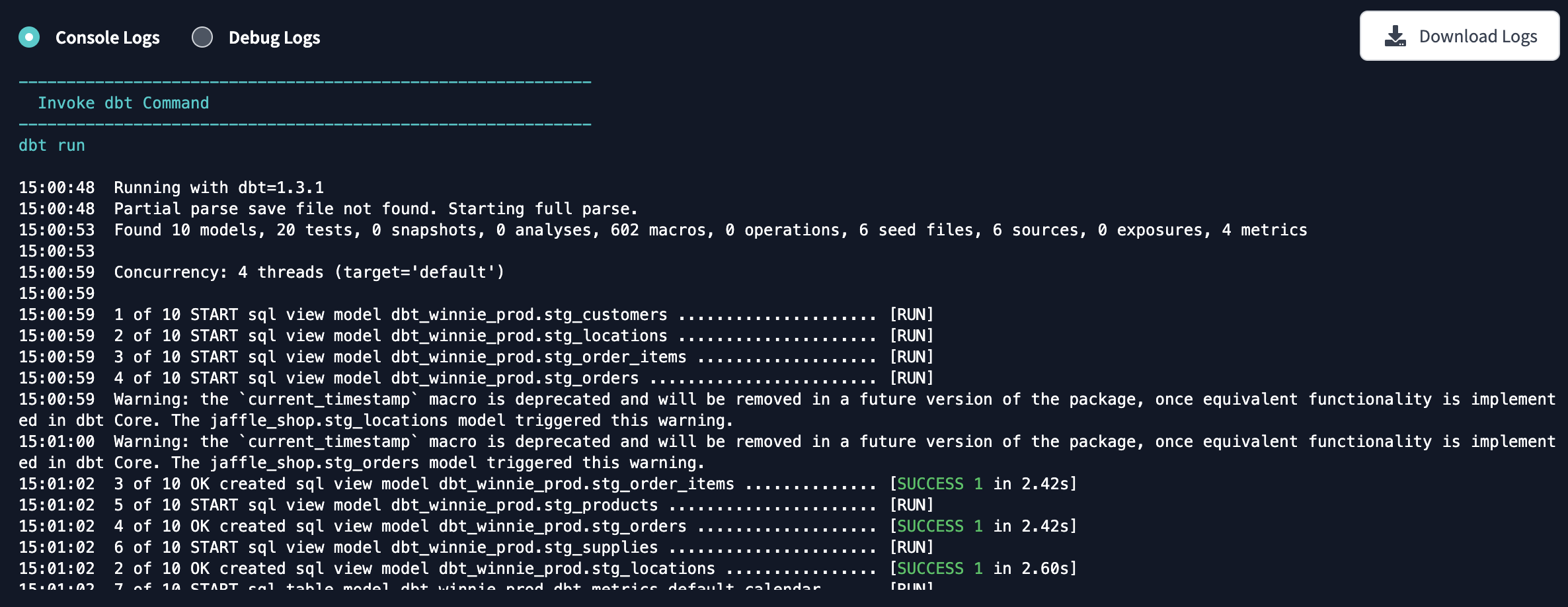
Task: Click the filled Console Logs radio indicator
Action: pyautogui.click(x=29, y=37)
